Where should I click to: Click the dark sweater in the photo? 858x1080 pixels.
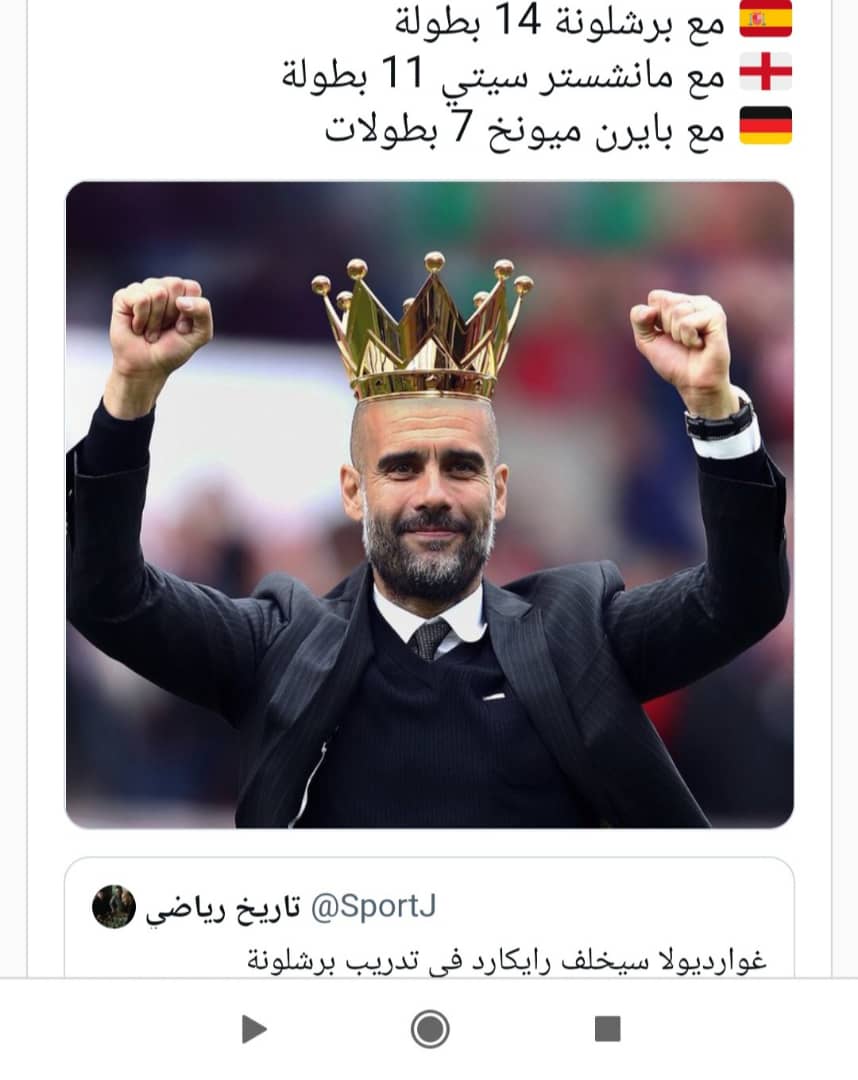441,737
